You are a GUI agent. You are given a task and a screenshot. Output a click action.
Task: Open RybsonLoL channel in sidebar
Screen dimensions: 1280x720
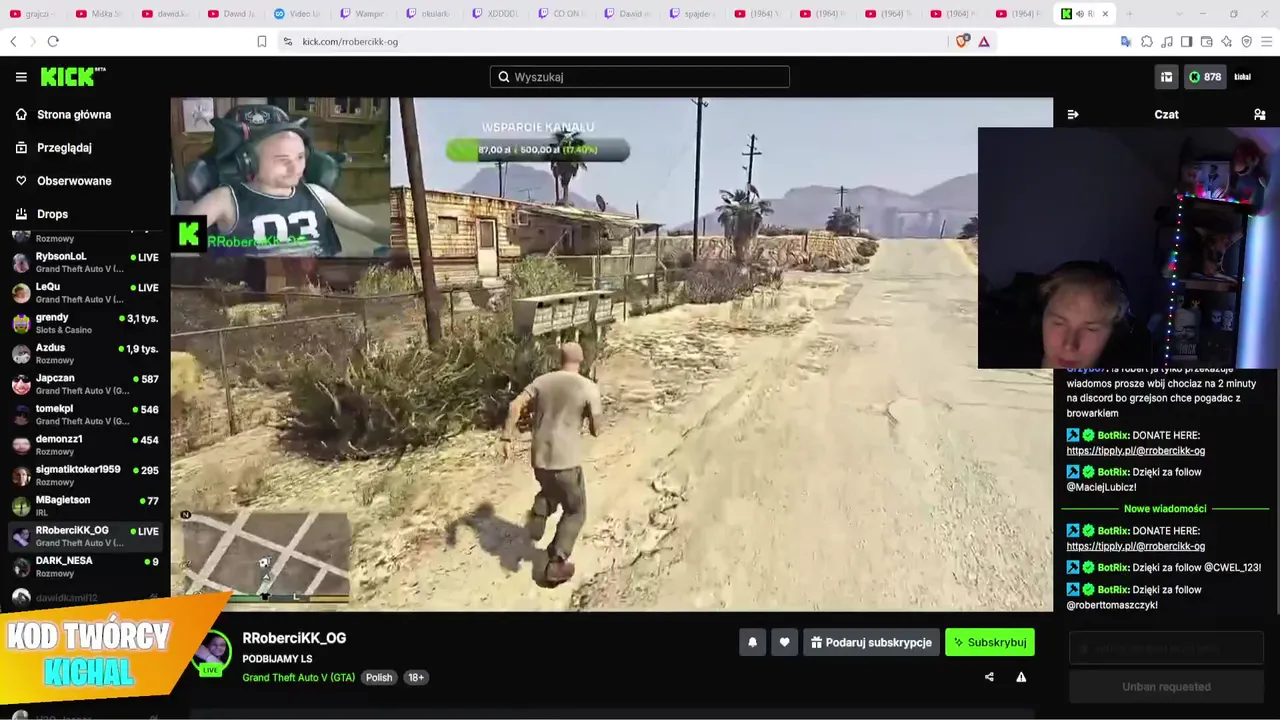pyautogui.click(x=85, y=262)
